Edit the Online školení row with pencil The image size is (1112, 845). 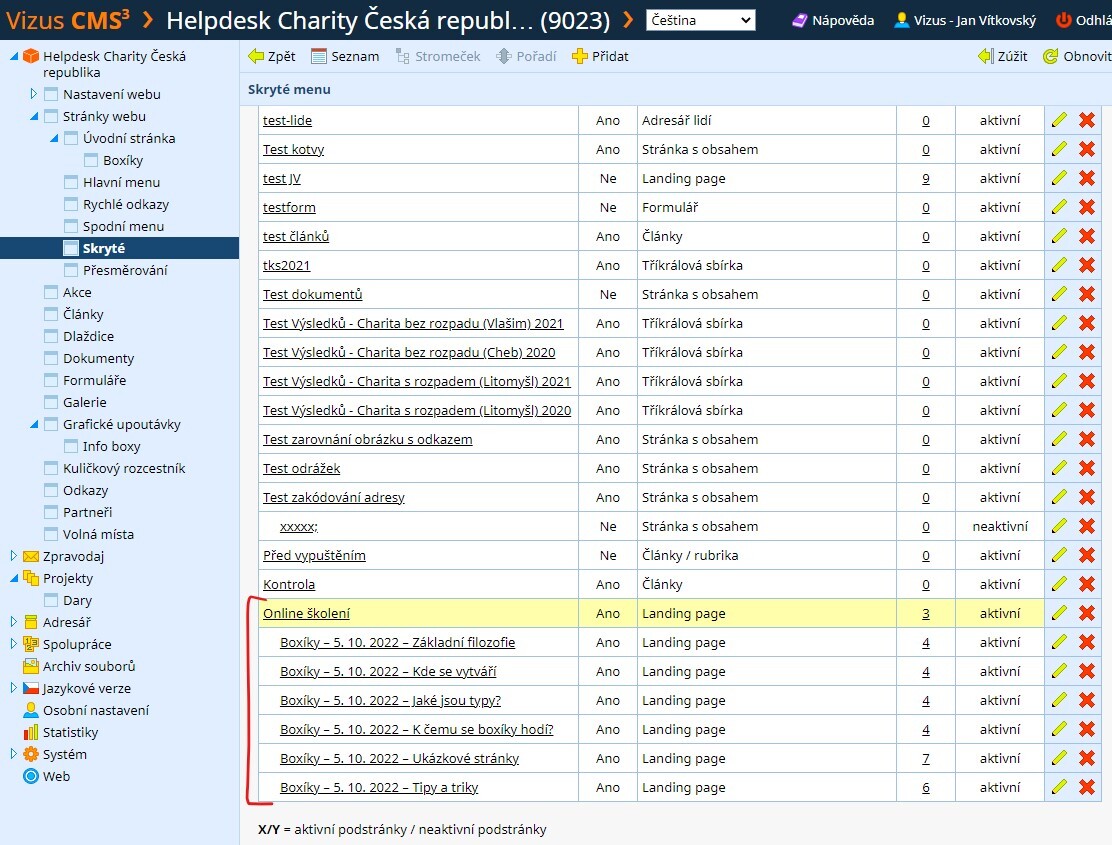(x=1059, y=613)
